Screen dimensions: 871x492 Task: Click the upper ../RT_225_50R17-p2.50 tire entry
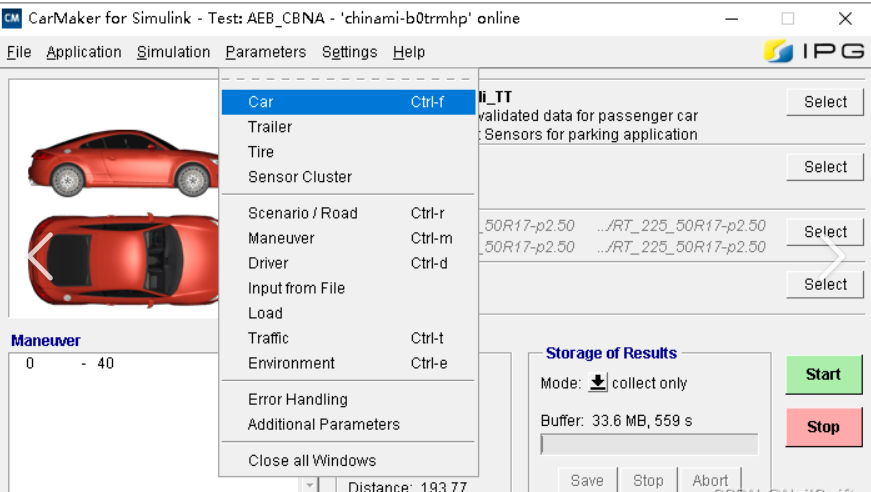point(681,225)
